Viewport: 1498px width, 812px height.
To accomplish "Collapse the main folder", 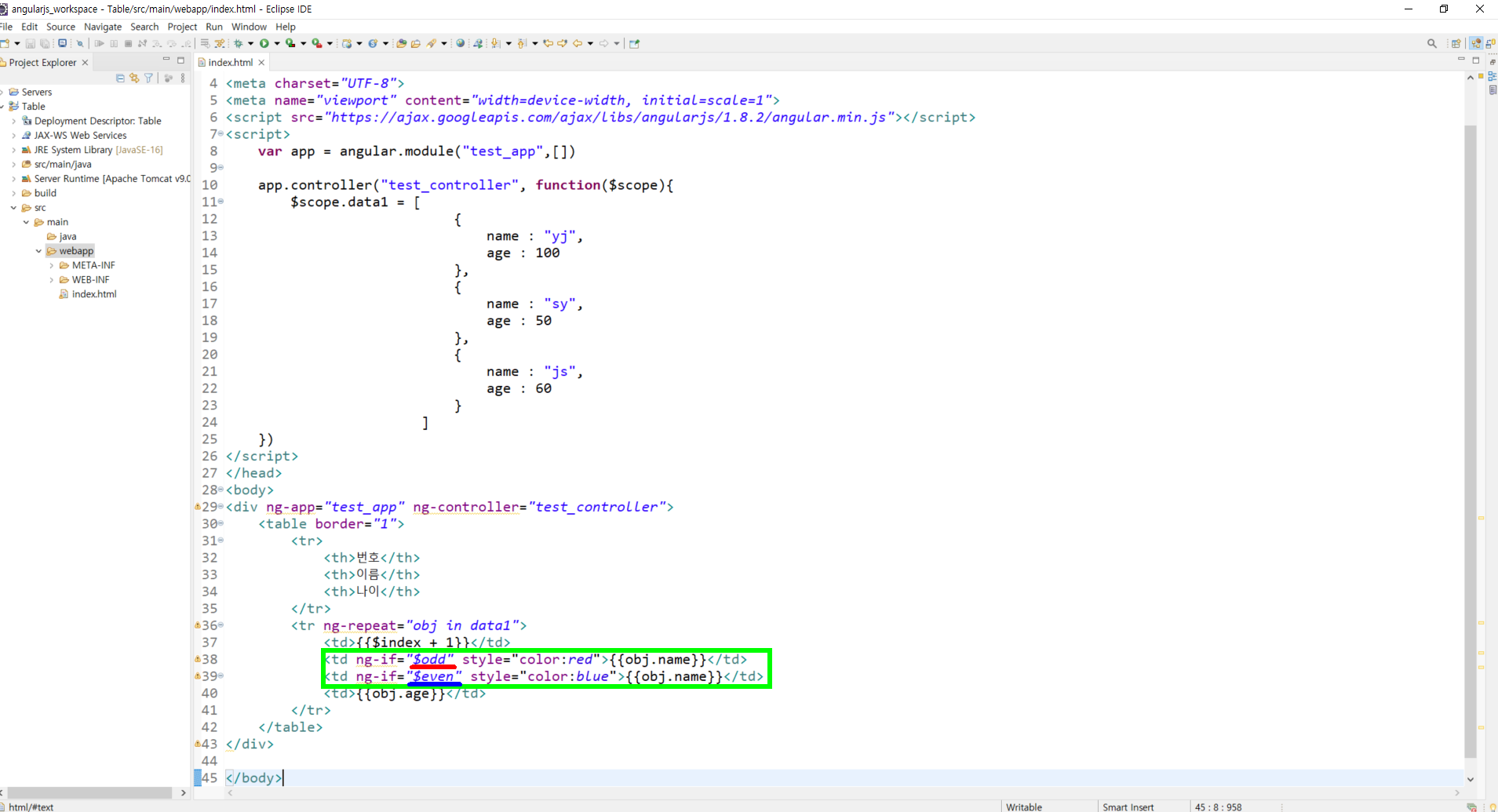I will (26, 222).
